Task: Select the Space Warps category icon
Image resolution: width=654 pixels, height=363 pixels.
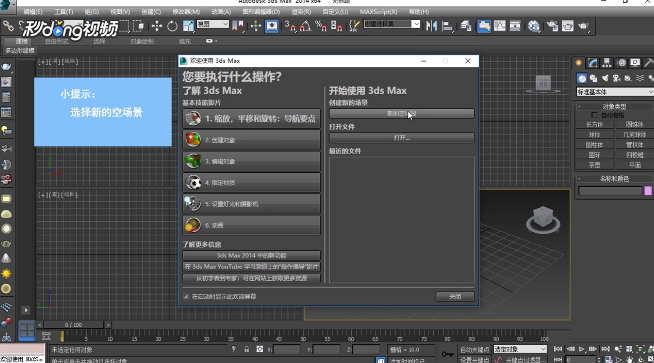Action: point(640,78)
